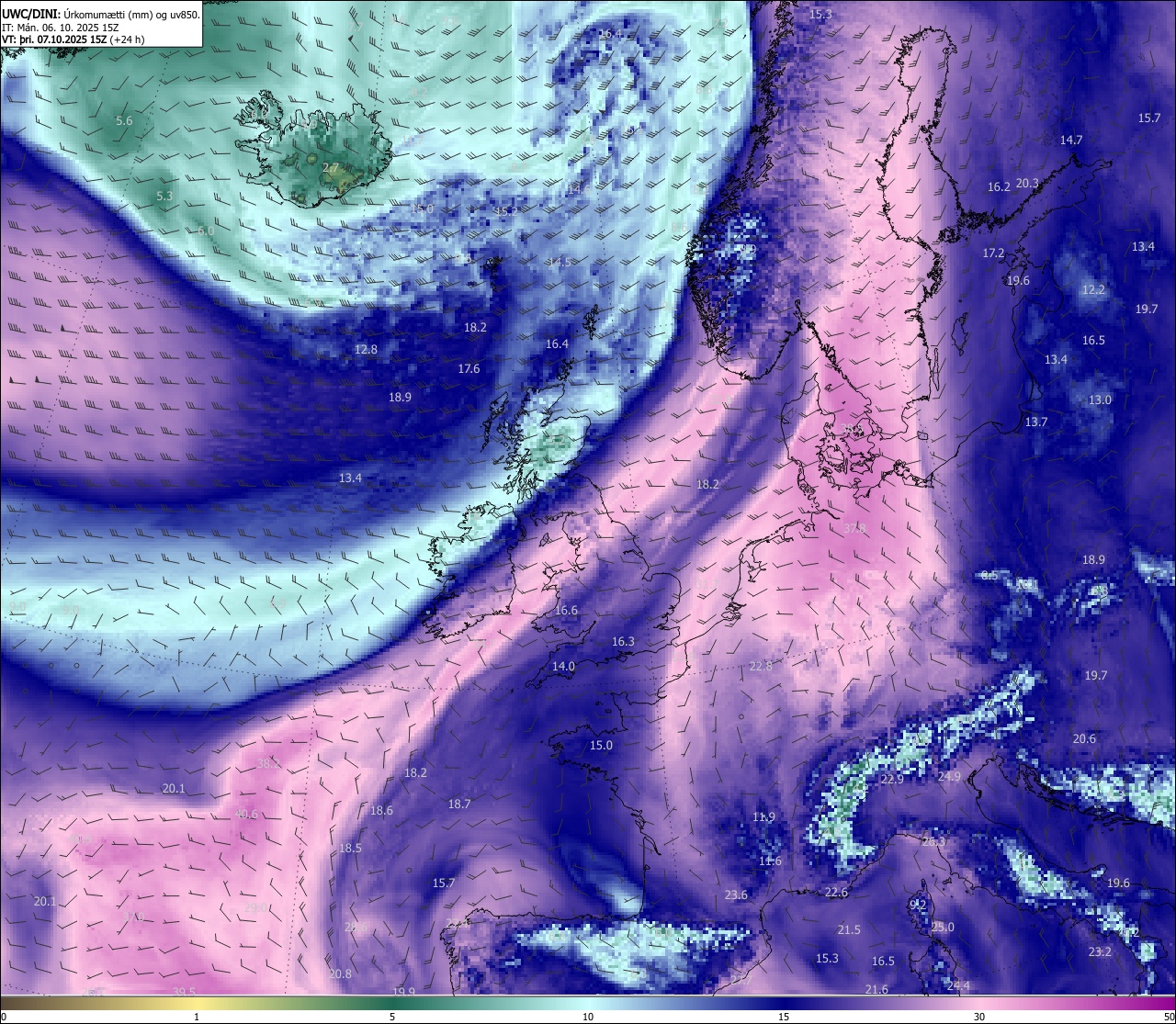Click the color scale tick labeled 50
The image size is (1176, 1024).
[1168, 1017]
